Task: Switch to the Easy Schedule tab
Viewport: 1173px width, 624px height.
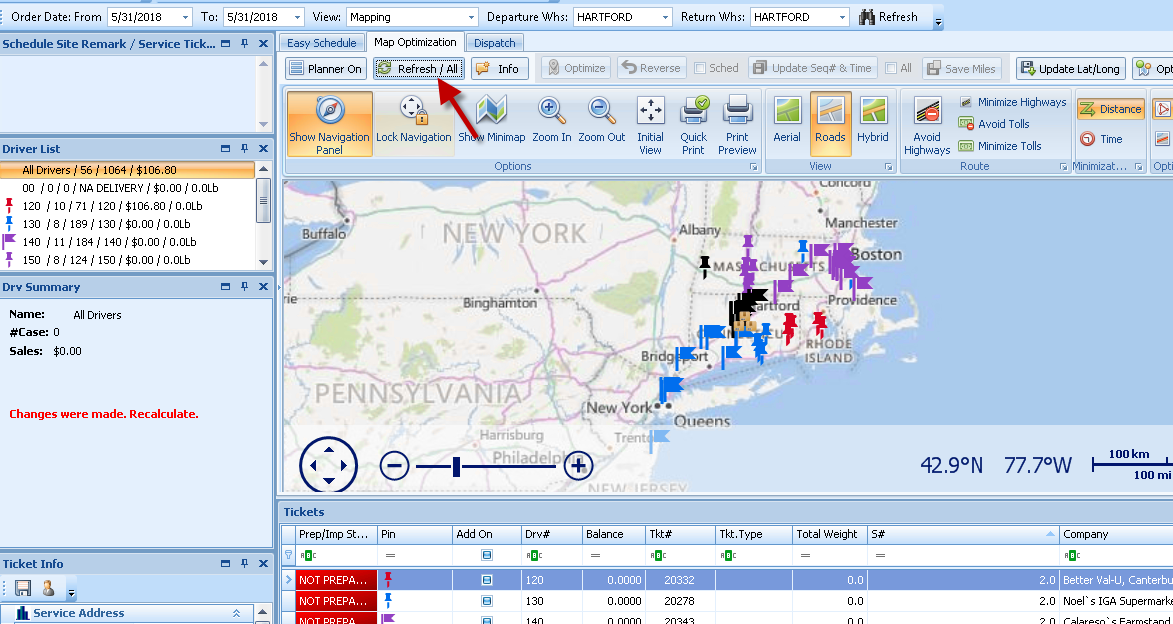Action: [321, 43]
